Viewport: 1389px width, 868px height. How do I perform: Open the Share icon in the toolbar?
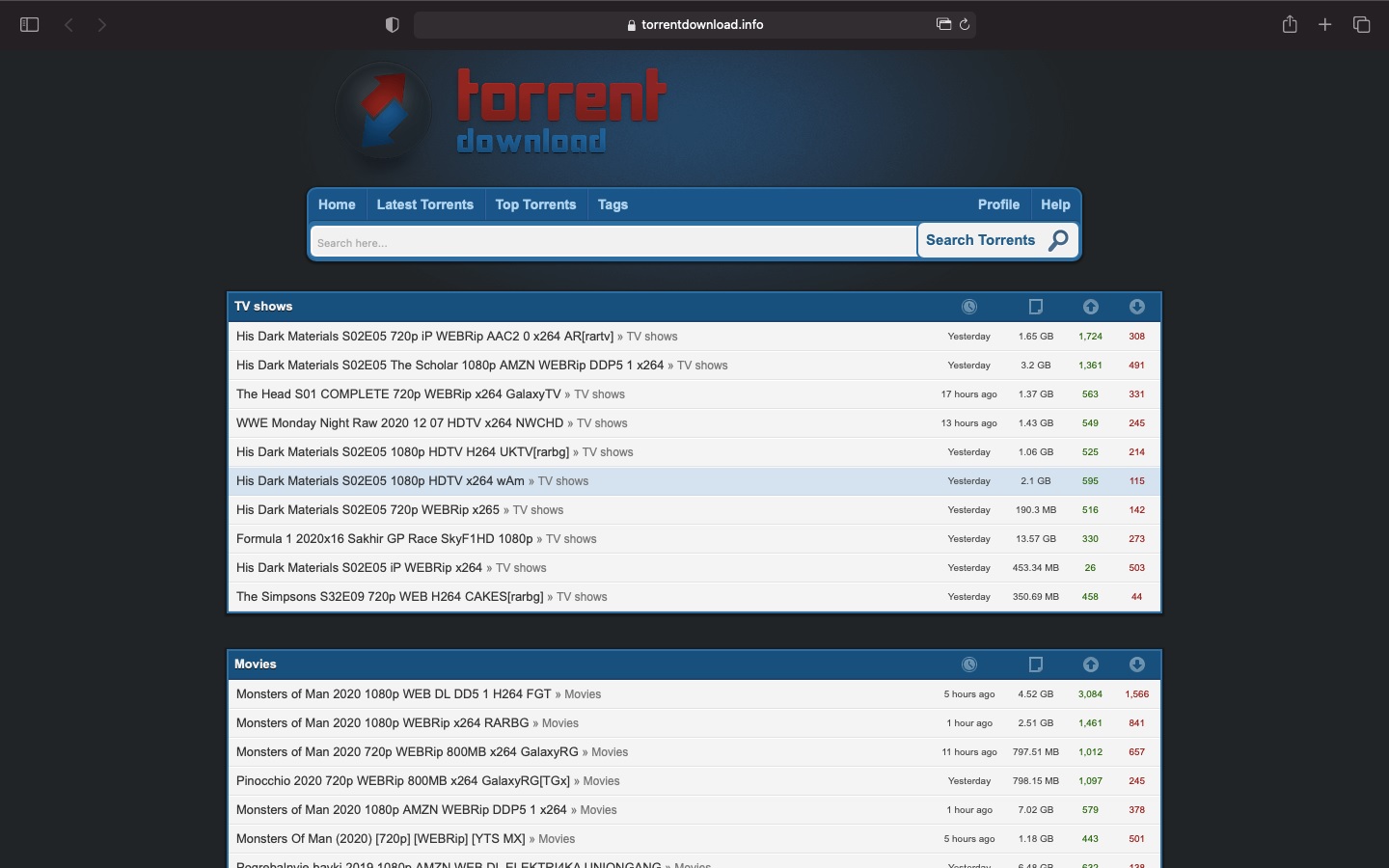(1290, 25)
